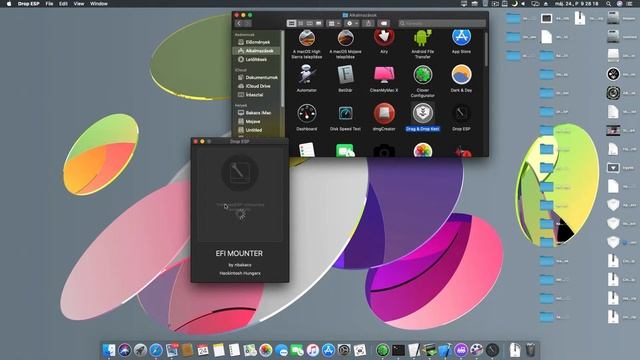Open iTunes from the Dock

pyautogui.click(x=313, y=350)
